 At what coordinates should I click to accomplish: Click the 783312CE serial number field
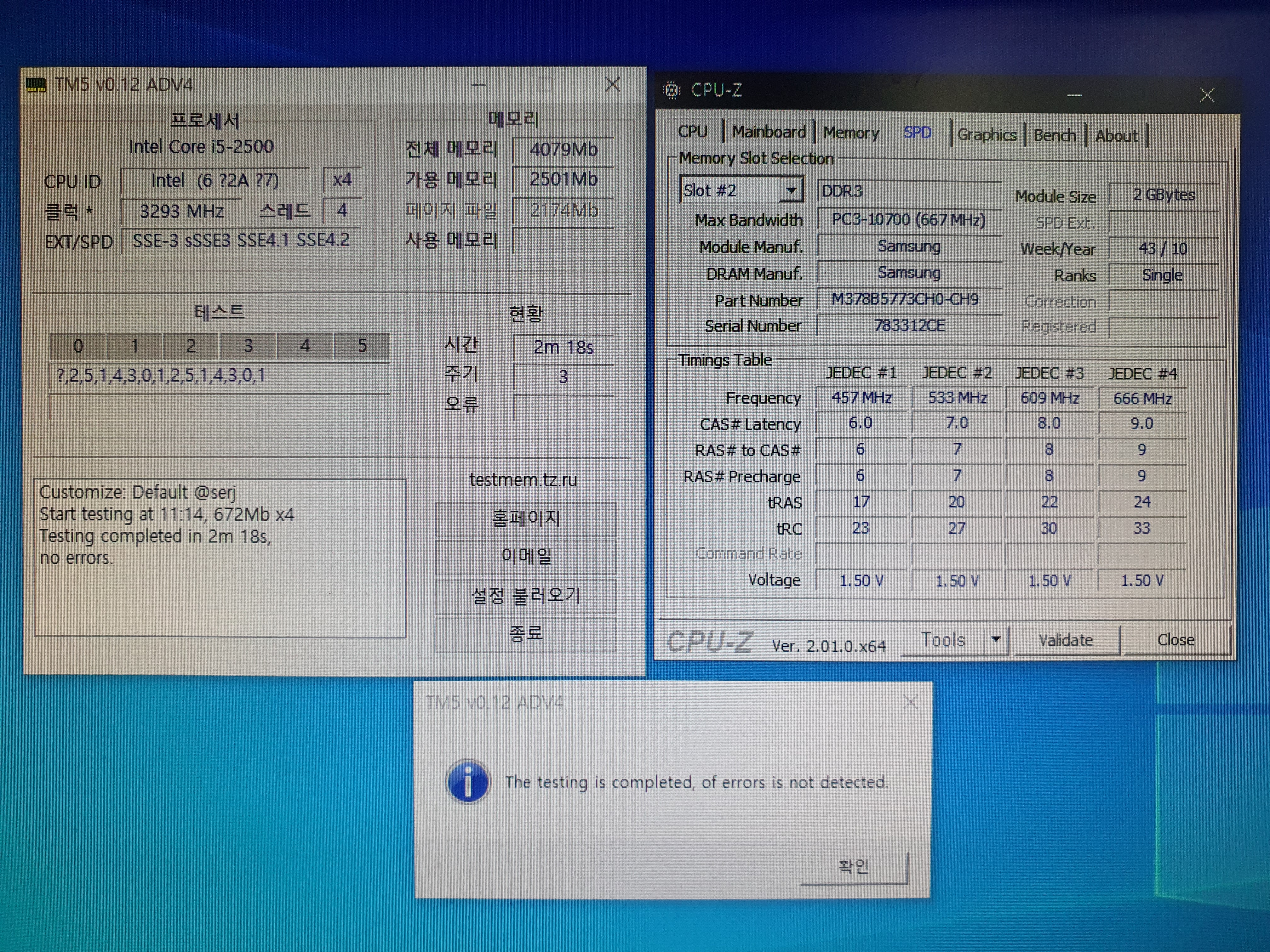pos(909,326)
